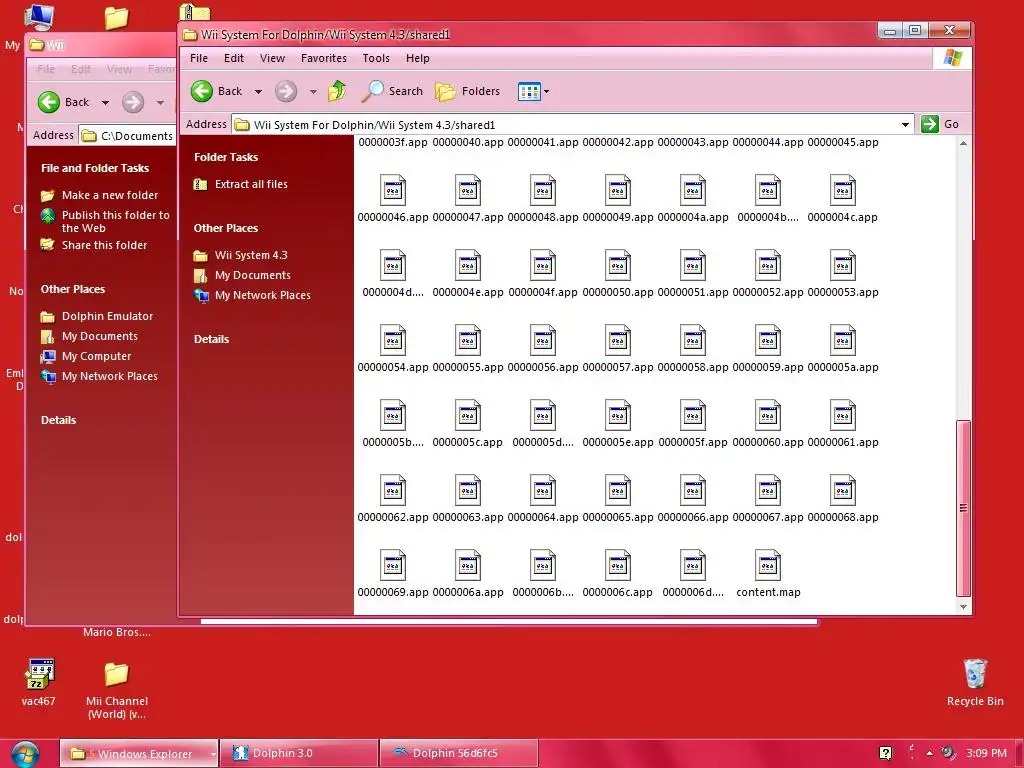Click the Forward arrow in shared1 window

coord(285,91)
